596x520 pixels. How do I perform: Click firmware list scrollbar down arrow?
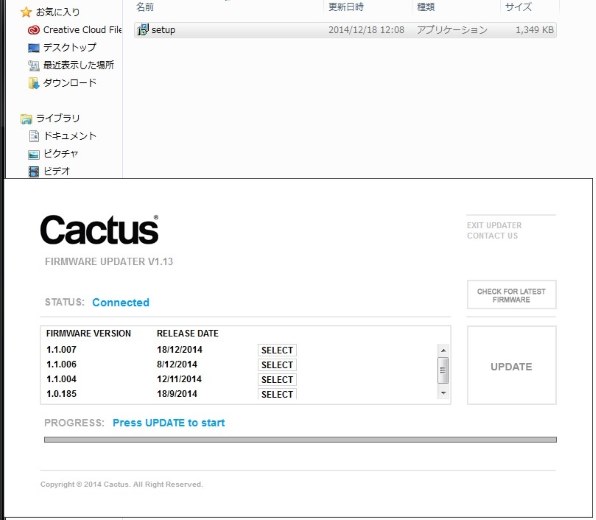tap(443, 393)
